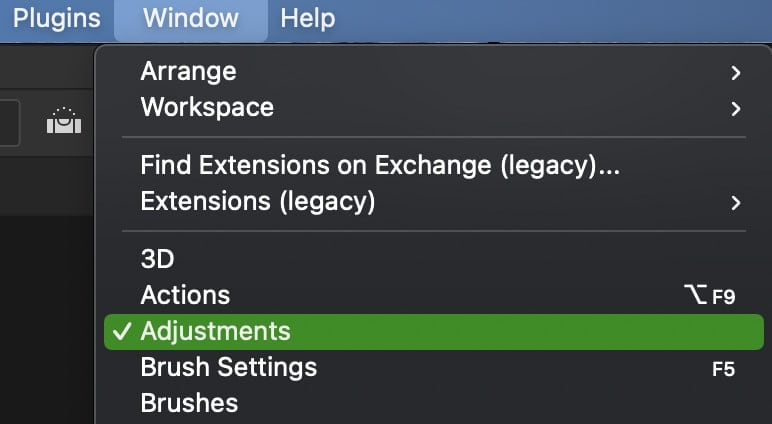The image size is (772, 424).
Task: Click the Extensions (legacy) label
Action: pos(258,202)
